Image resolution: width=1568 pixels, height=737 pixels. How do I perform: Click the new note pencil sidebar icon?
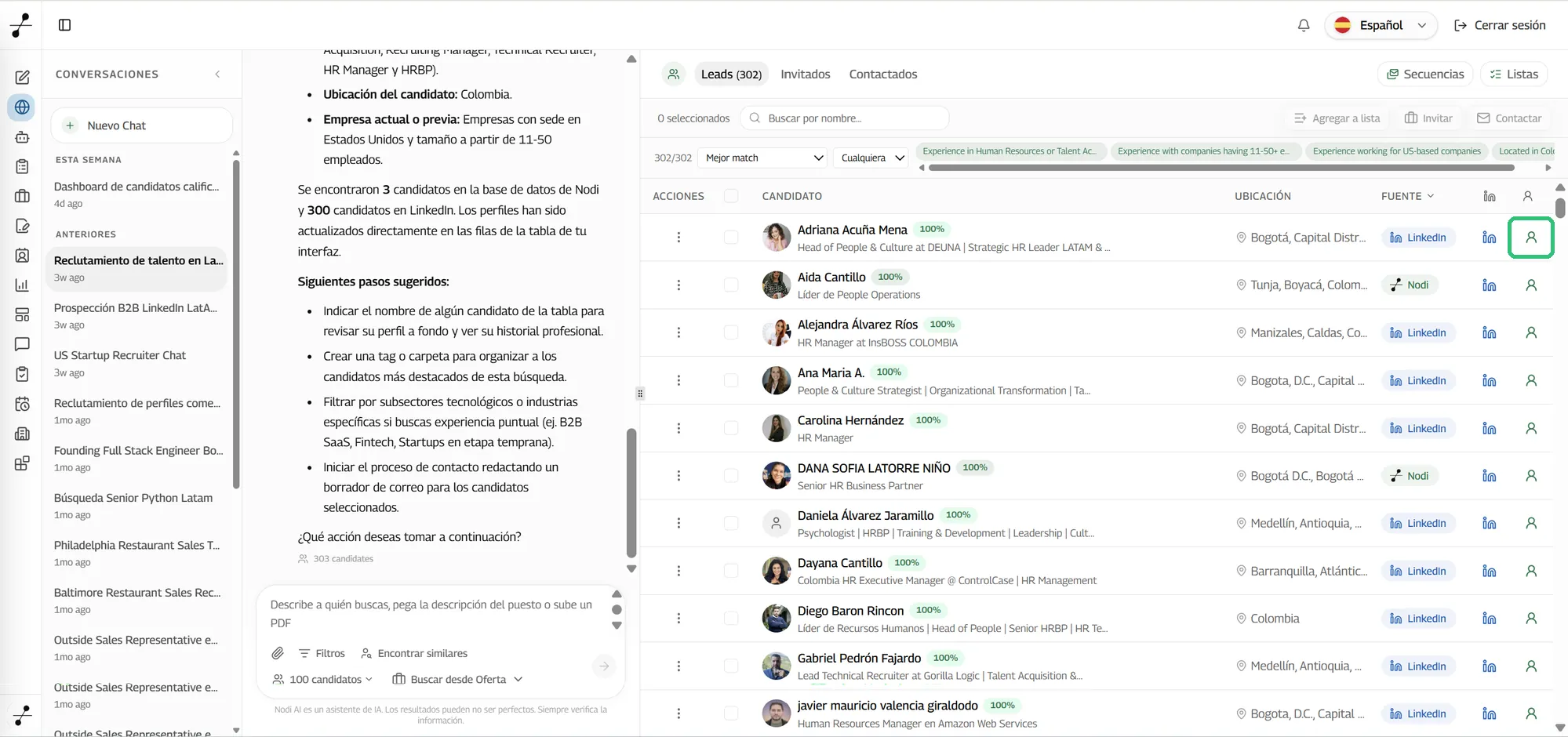pyautogui.click(x=22, y=78)
